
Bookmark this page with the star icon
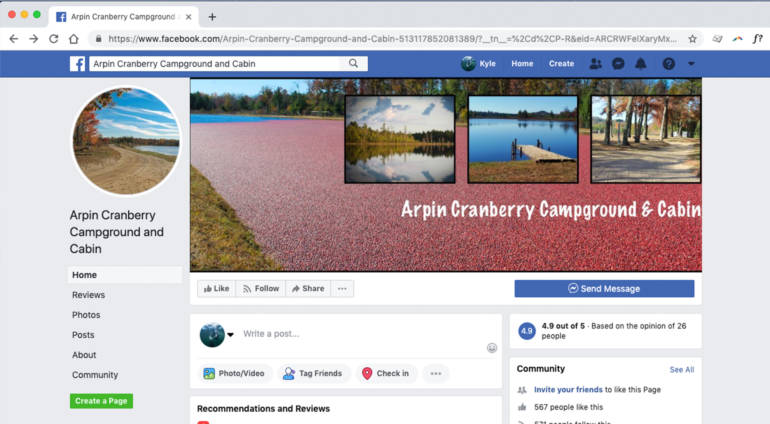pyautogui.click(x=692, y=39)
